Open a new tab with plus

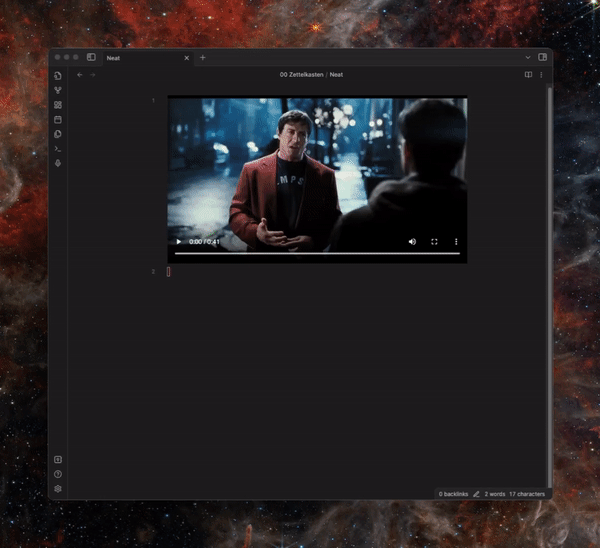[x=203, y=57]
